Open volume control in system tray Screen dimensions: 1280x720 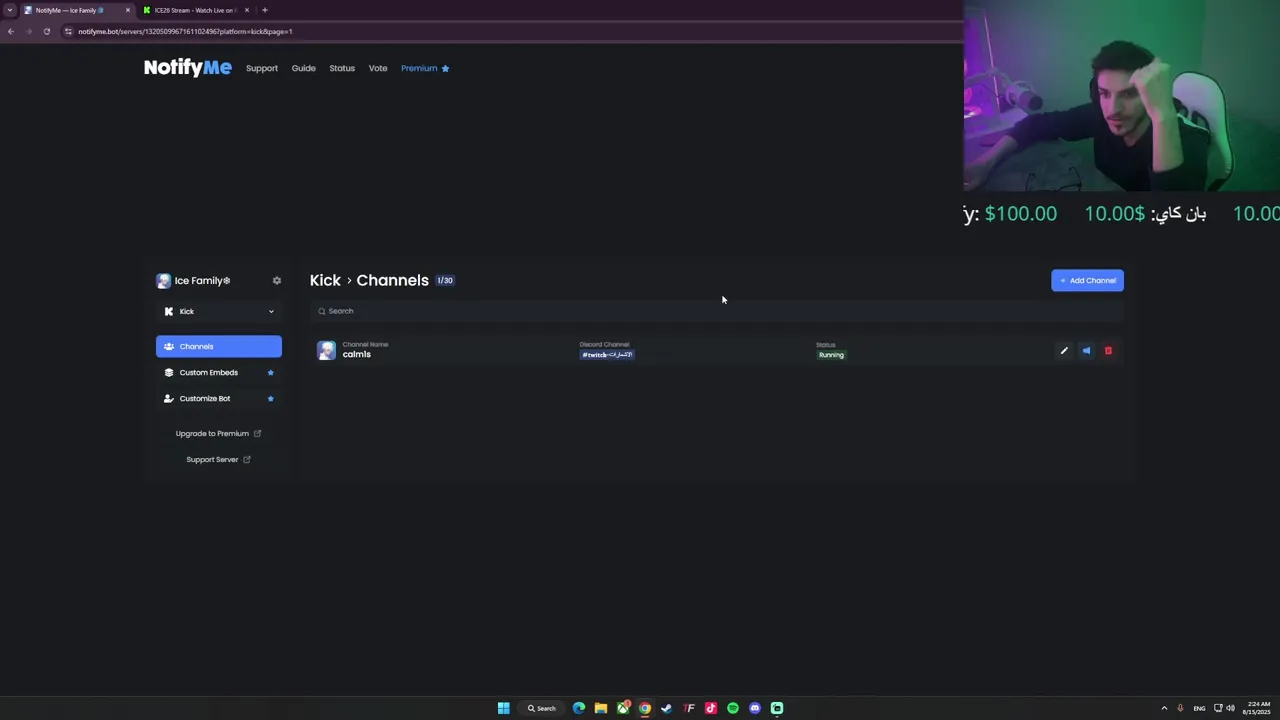[1230, 708]
